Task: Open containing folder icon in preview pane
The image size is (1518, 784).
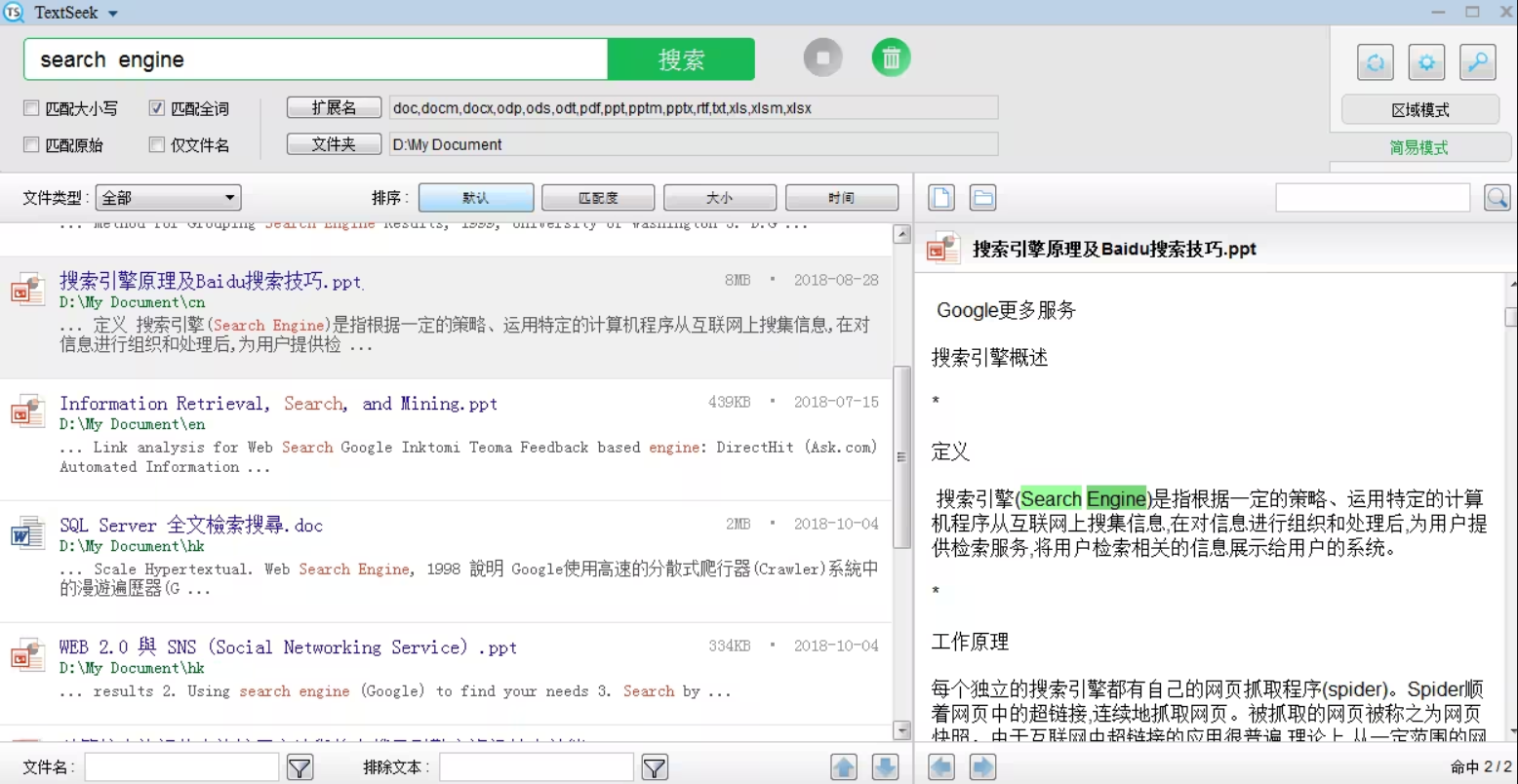Action: (982, 196)
